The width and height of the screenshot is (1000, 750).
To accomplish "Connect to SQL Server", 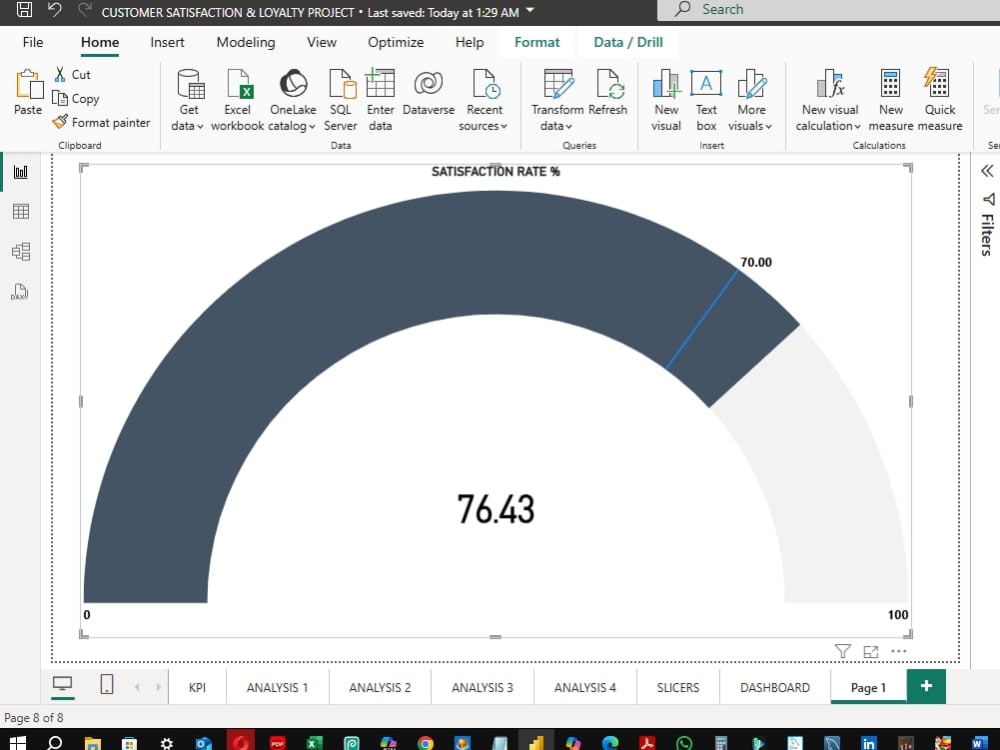I will [x=341, y=99].
